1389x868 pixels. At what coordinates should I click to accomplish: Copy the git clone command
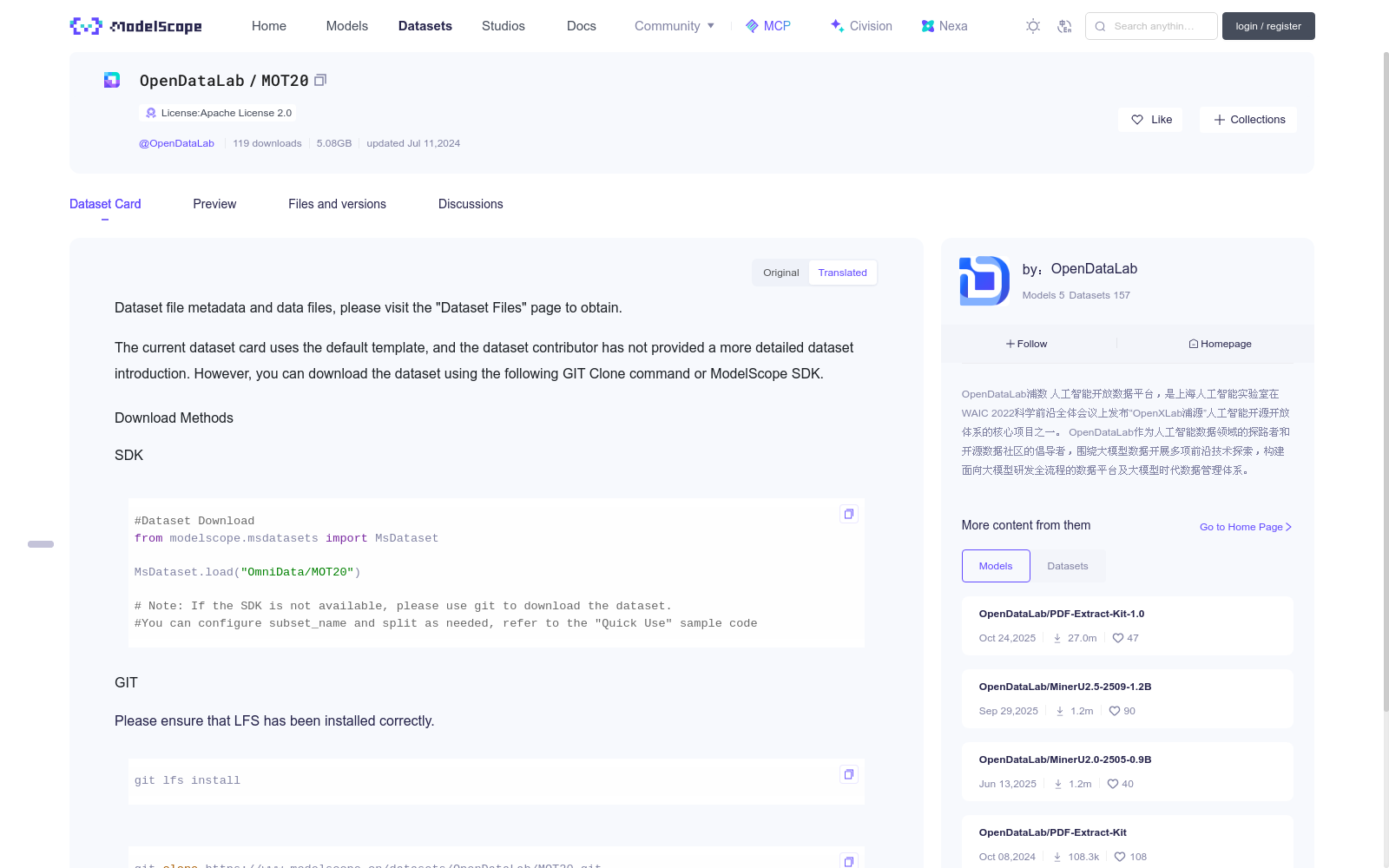click(849, 860)
